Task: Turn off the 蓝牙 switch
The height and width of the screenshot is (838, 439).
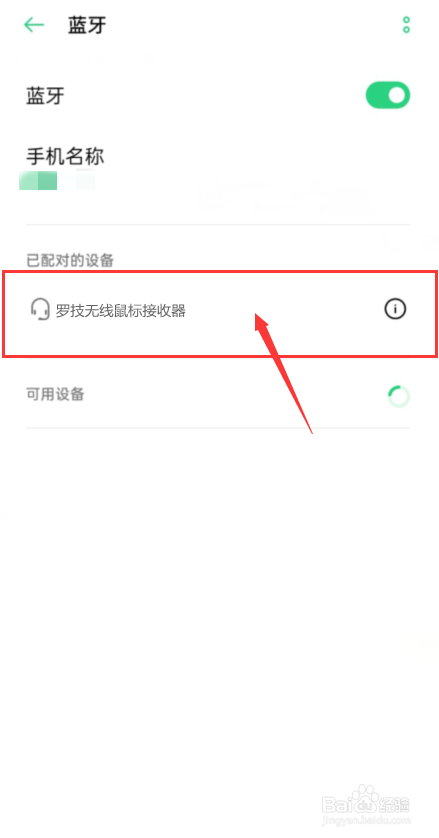Action: point(388,95)
